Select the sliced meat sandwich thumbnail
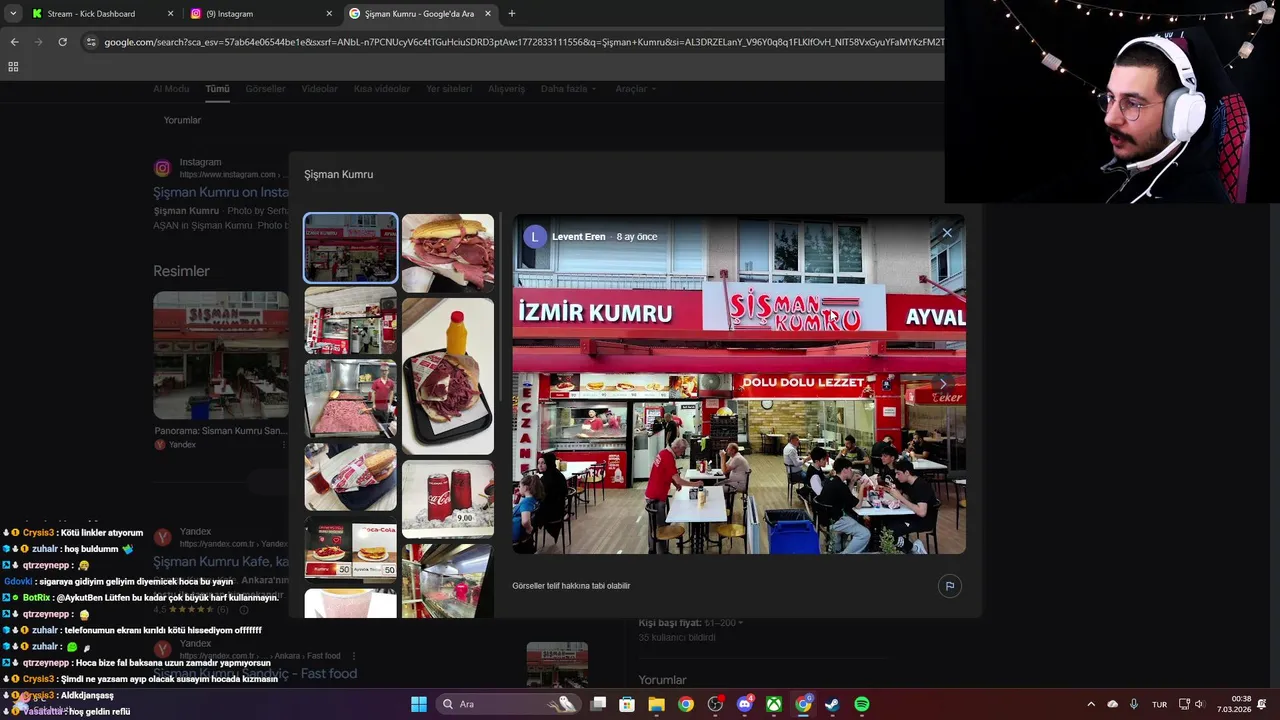 (x=447, y=253)
